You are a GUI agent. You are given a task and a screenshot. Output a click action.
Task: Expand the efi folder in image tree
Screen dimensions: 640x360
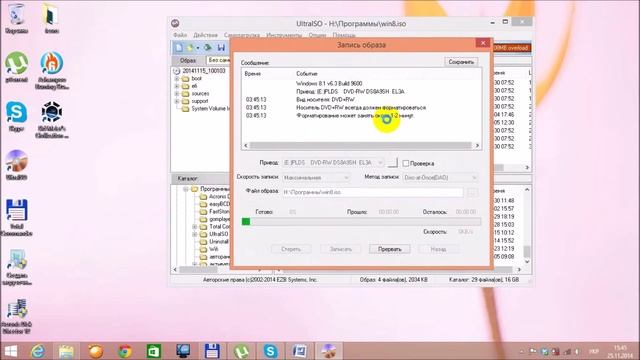coord(177,86)
